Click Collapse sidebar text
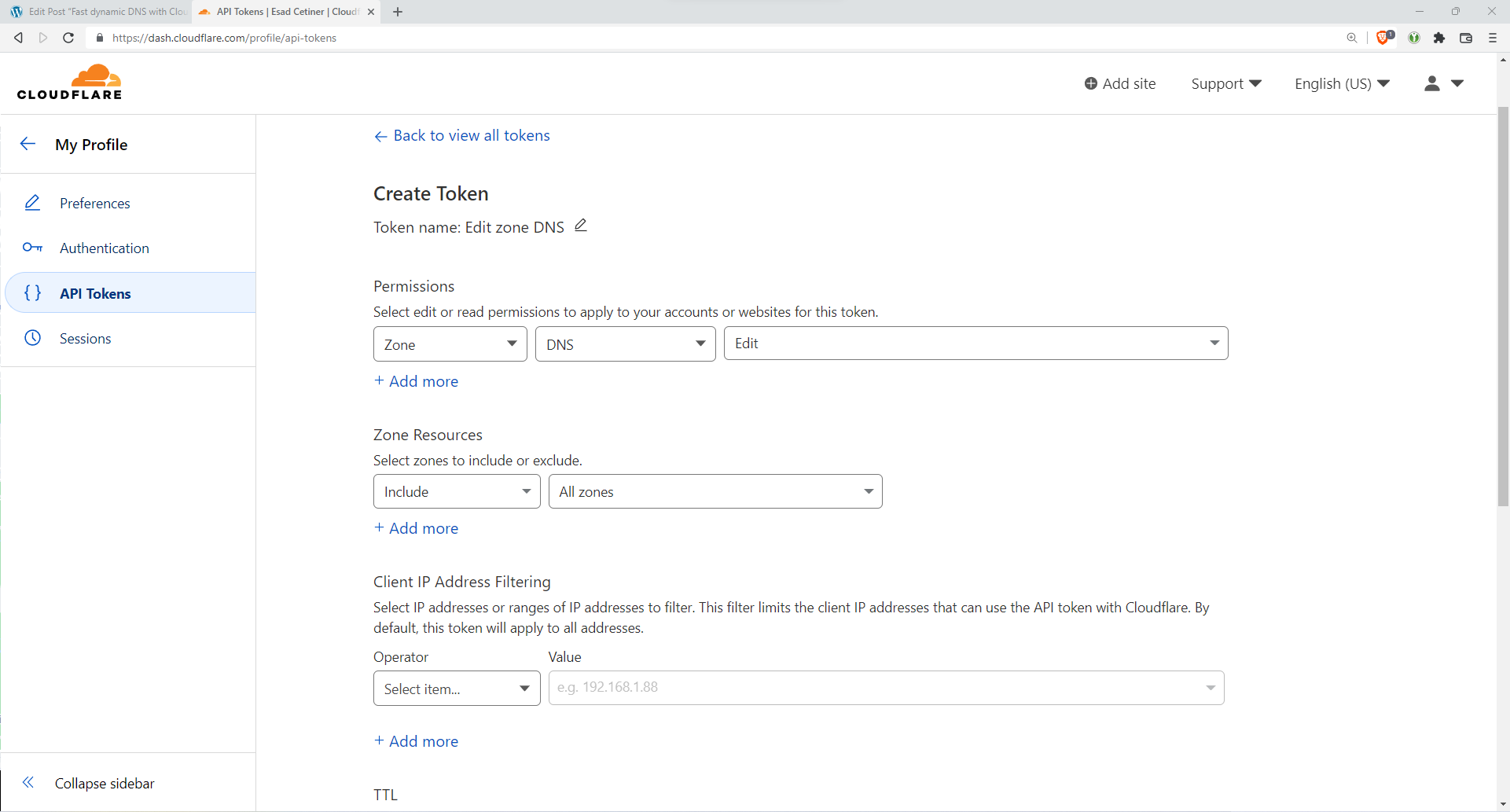 coord(105,783)
